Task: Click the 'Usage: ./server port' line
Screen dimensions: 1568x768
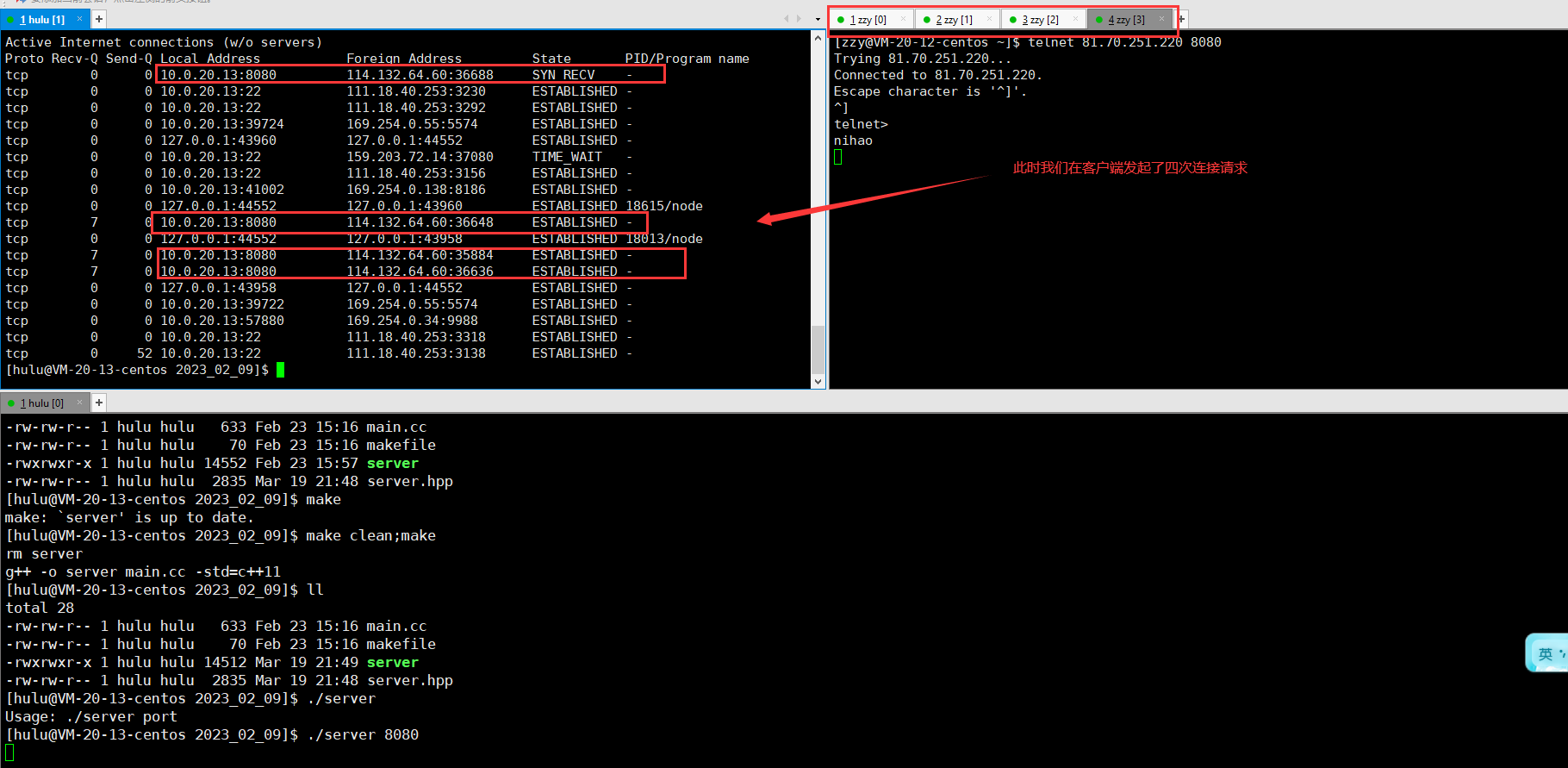Action: click(91, 716)
